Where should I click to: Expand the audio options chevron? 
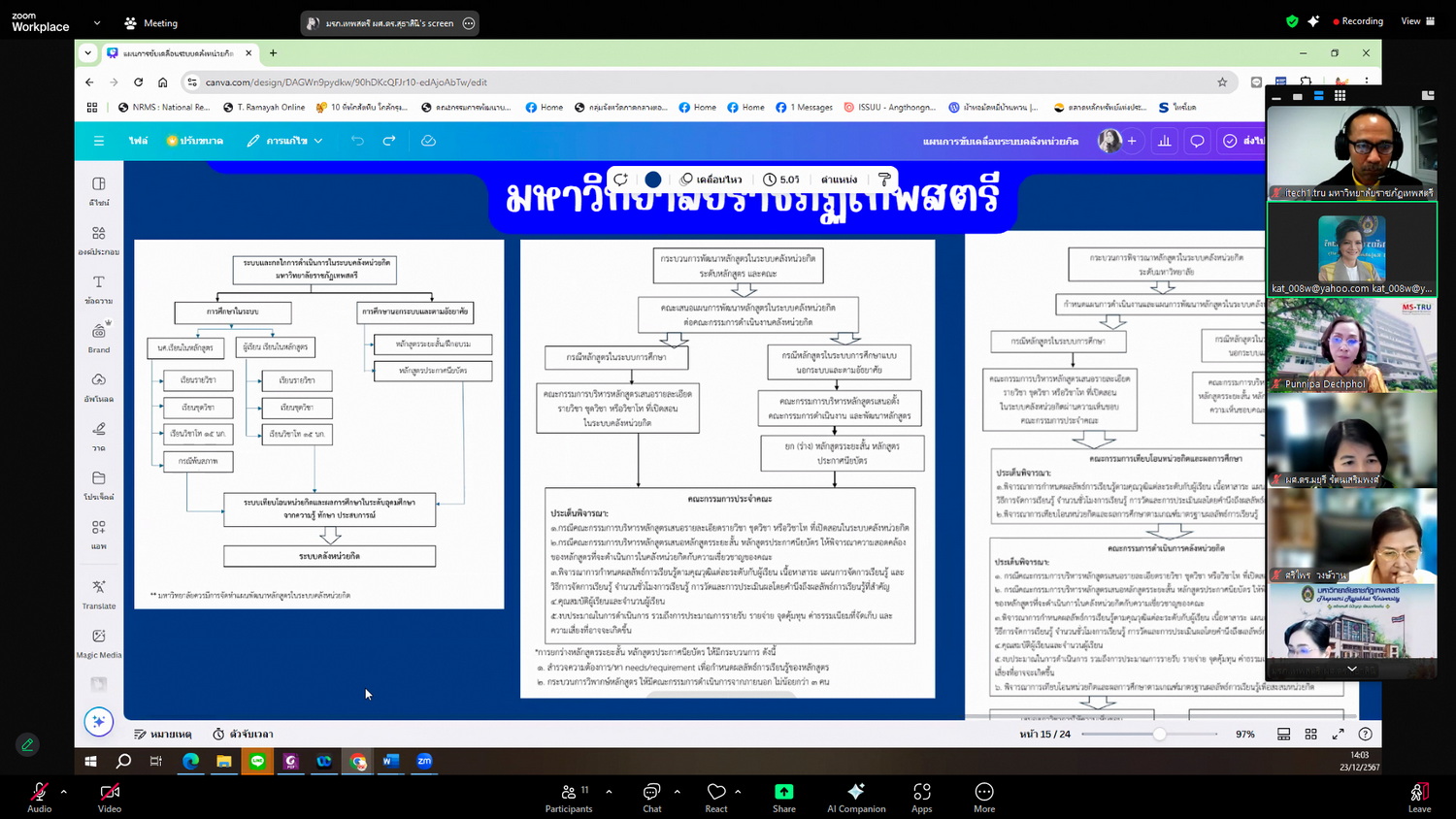point(64,792)
